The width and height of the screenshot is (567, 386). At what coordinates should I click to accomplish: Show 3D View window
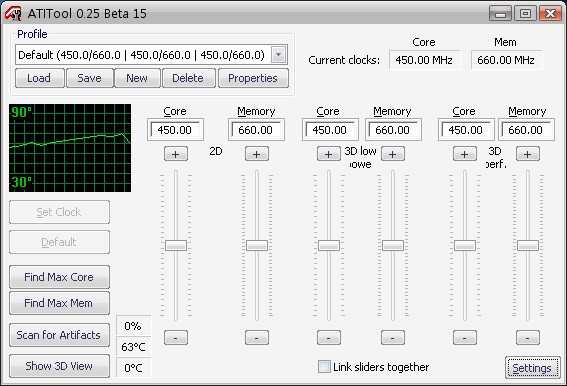click(x=59, y=366)
